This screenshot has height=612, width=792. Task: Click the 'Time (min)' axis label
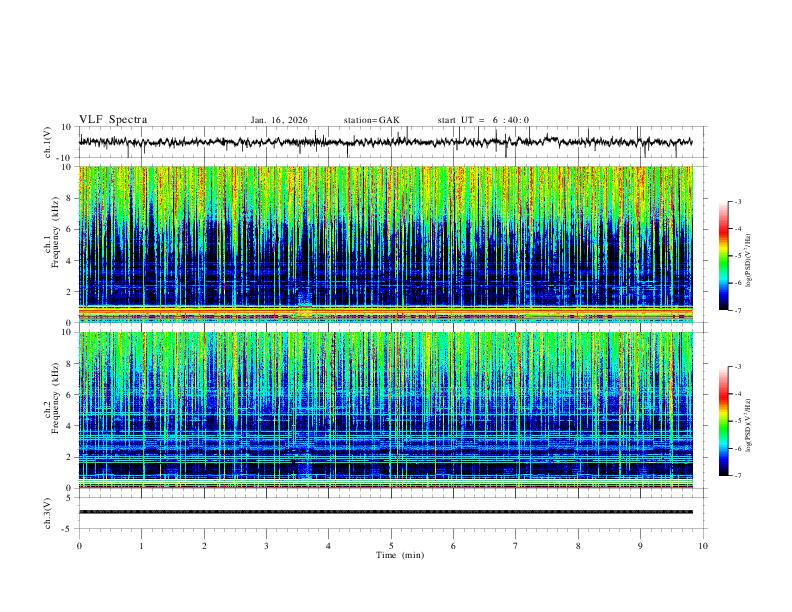400,555
